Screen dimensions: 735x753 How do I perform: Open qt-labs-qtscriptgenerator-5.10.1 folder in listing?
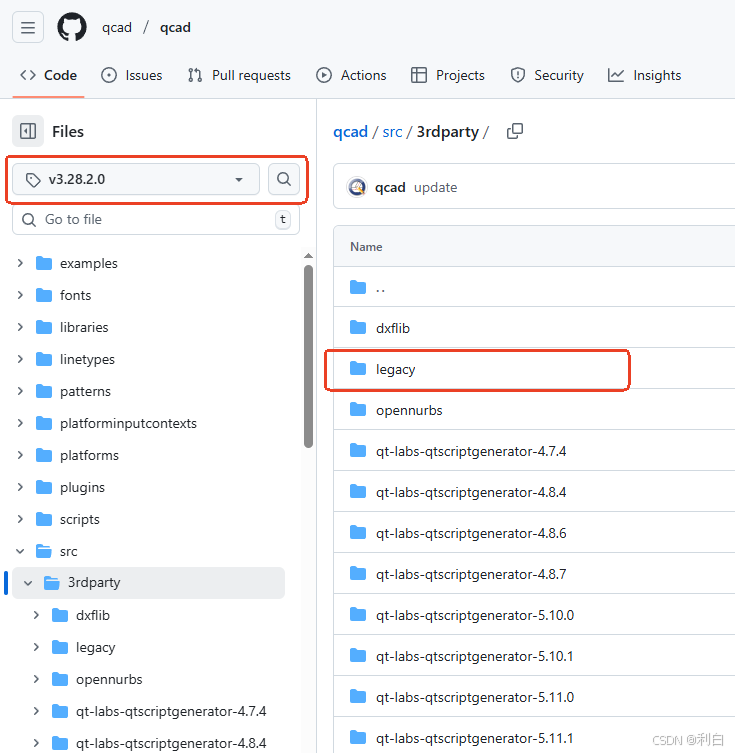475,656
